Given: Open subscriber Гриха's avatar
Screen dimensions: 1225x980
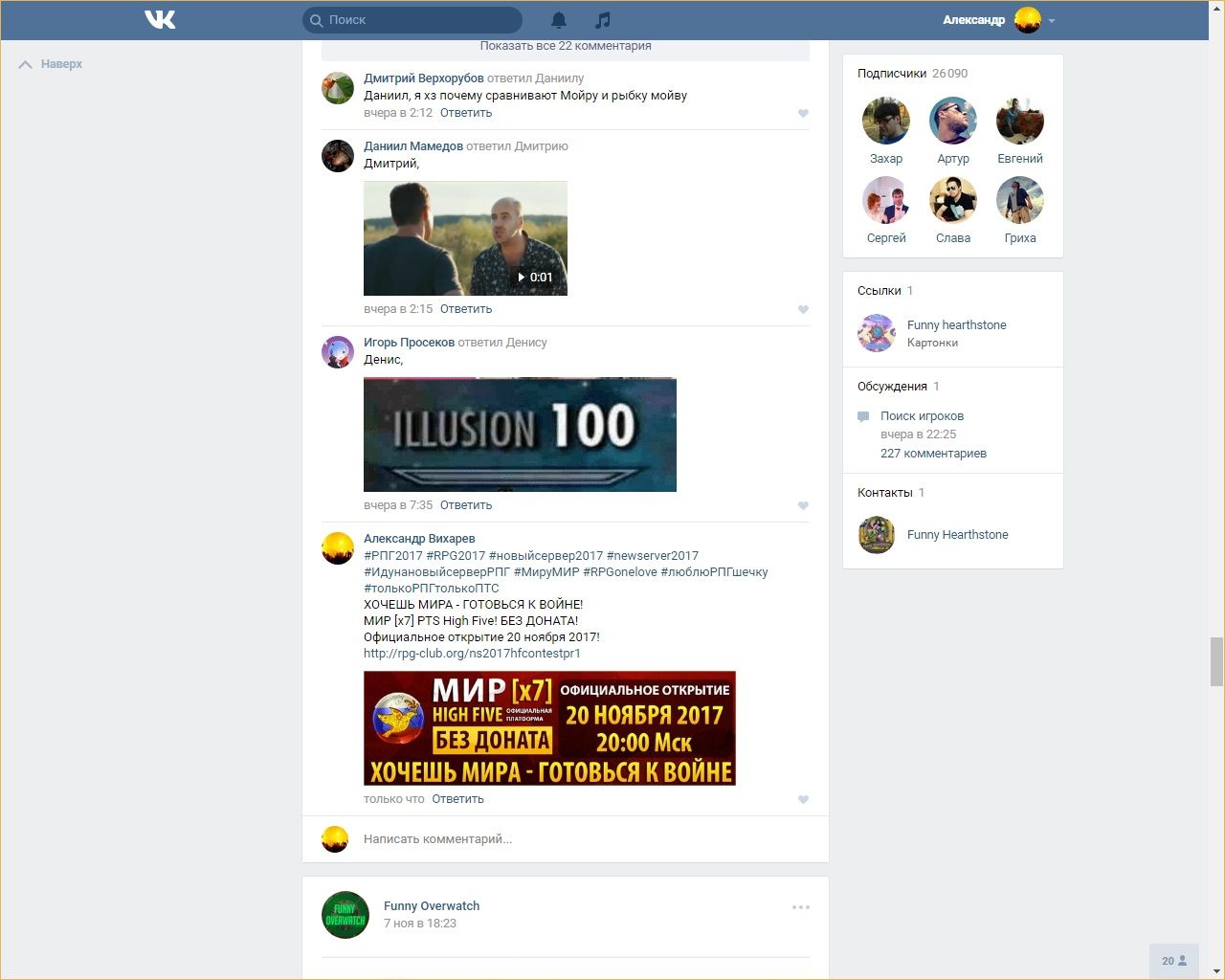Looking at the screenshot, I should [x=1020, y=200].
